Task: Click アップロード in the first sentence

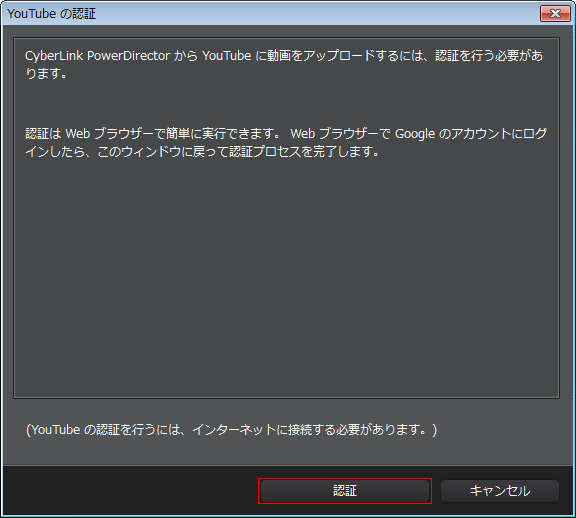Action: pos(339,56)
